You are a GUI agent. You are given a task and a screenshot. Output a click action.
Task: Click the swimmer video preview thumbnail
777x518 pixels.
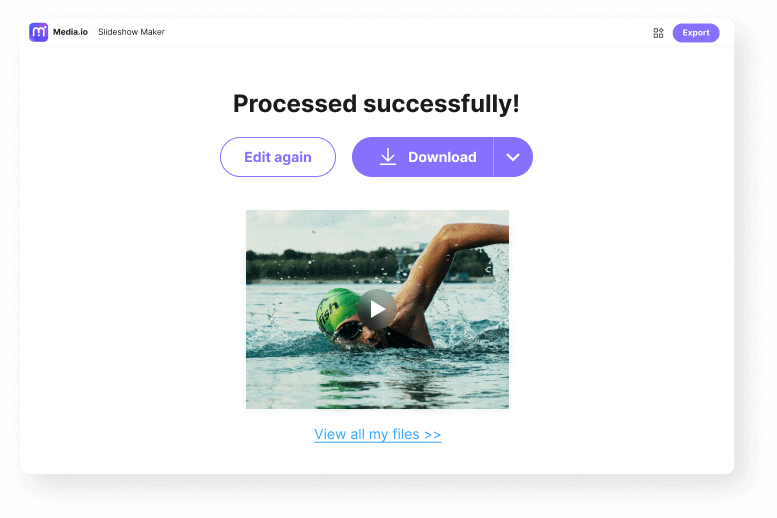377,309
